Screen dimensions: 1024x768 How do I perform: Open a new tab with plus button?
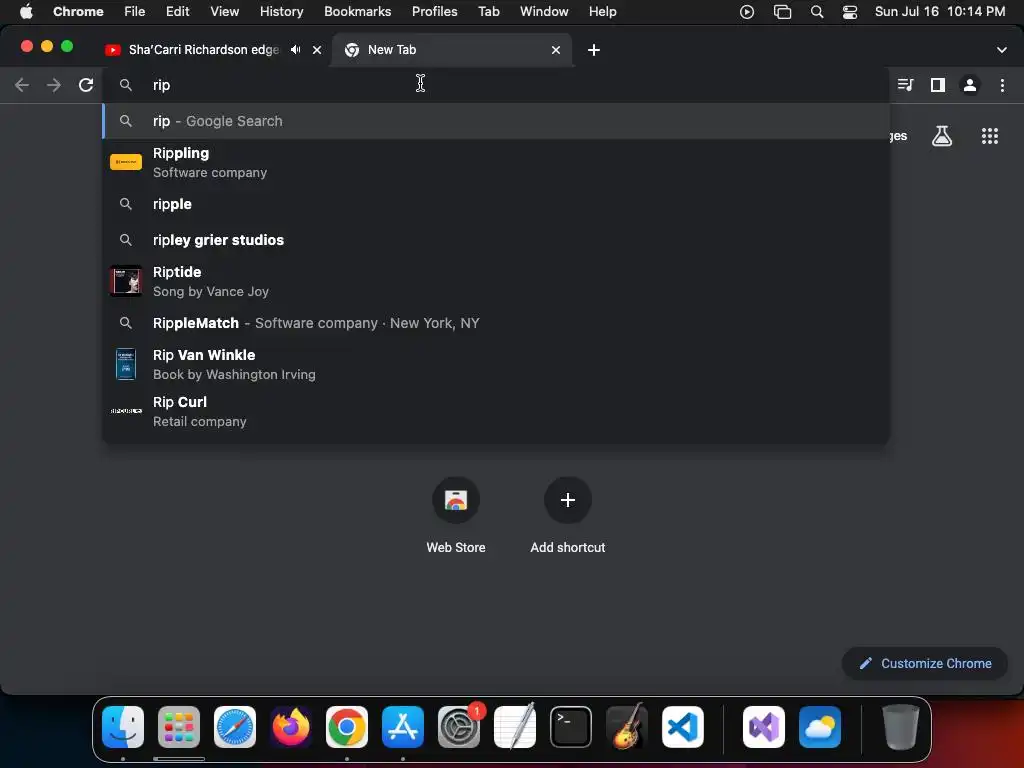594,50
